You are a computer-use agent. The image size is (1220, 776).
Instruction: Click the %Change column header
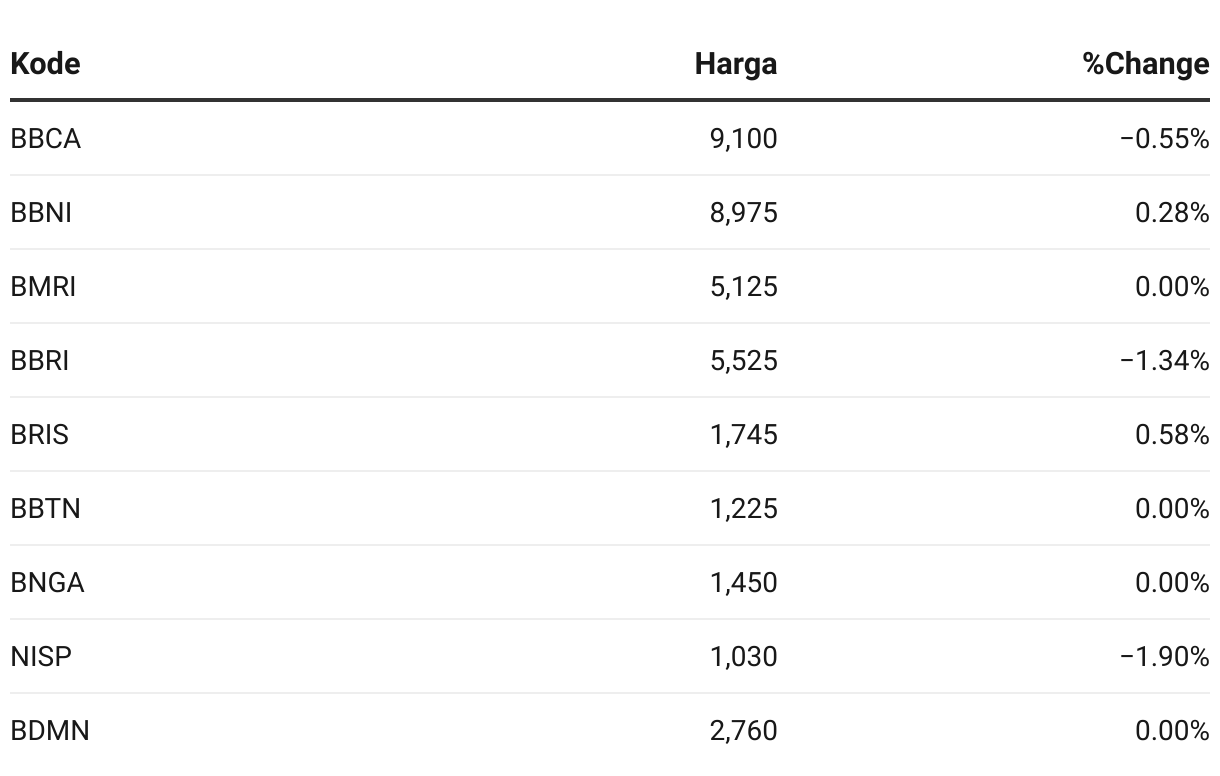[1146, 64]
